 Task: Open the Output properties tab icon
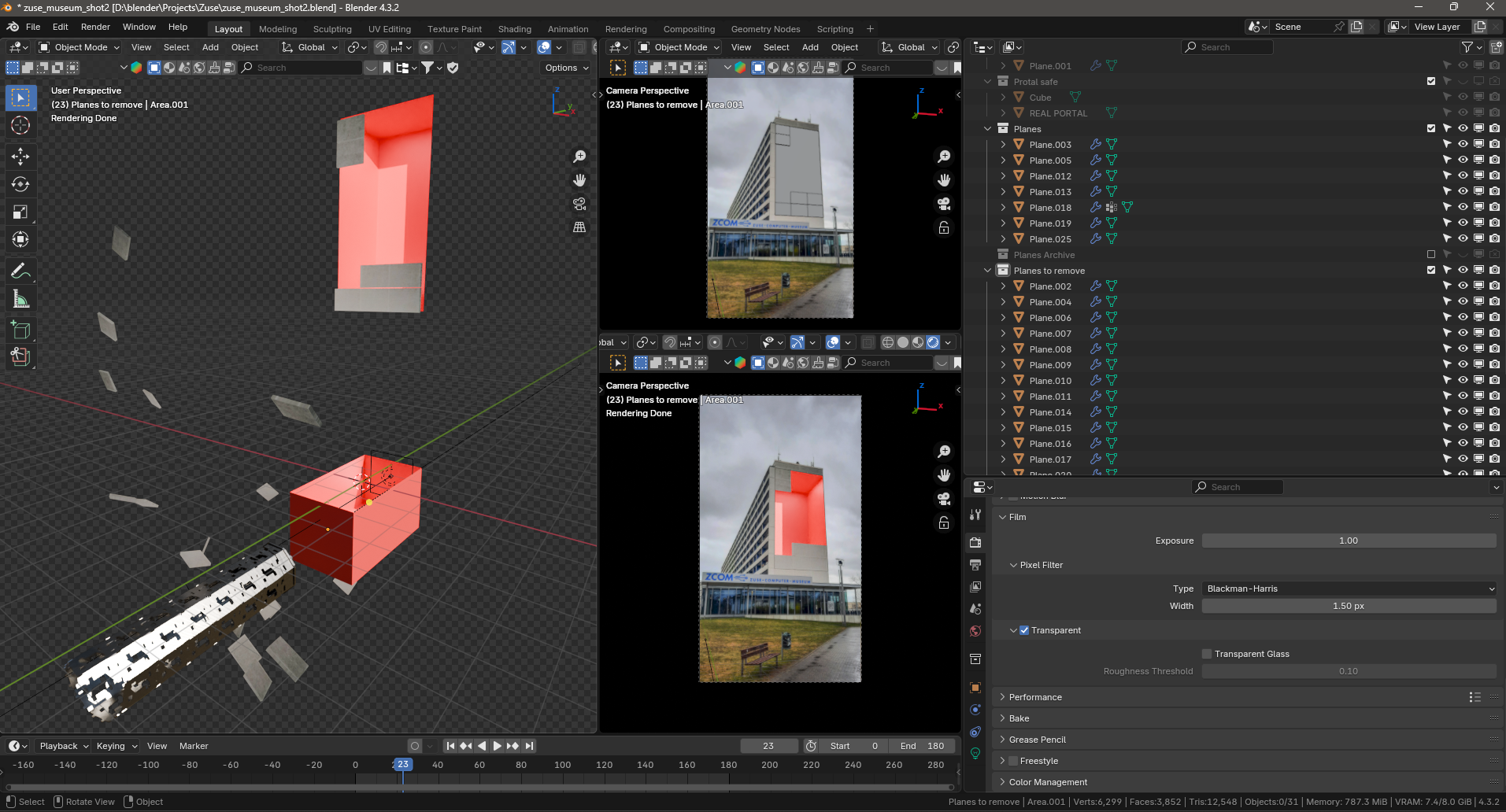point(975,565)
